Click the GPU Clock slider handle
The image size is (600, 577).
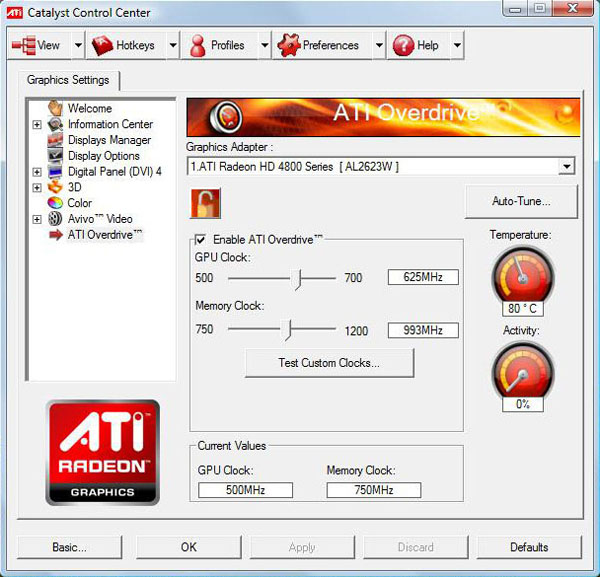(297, 279)
